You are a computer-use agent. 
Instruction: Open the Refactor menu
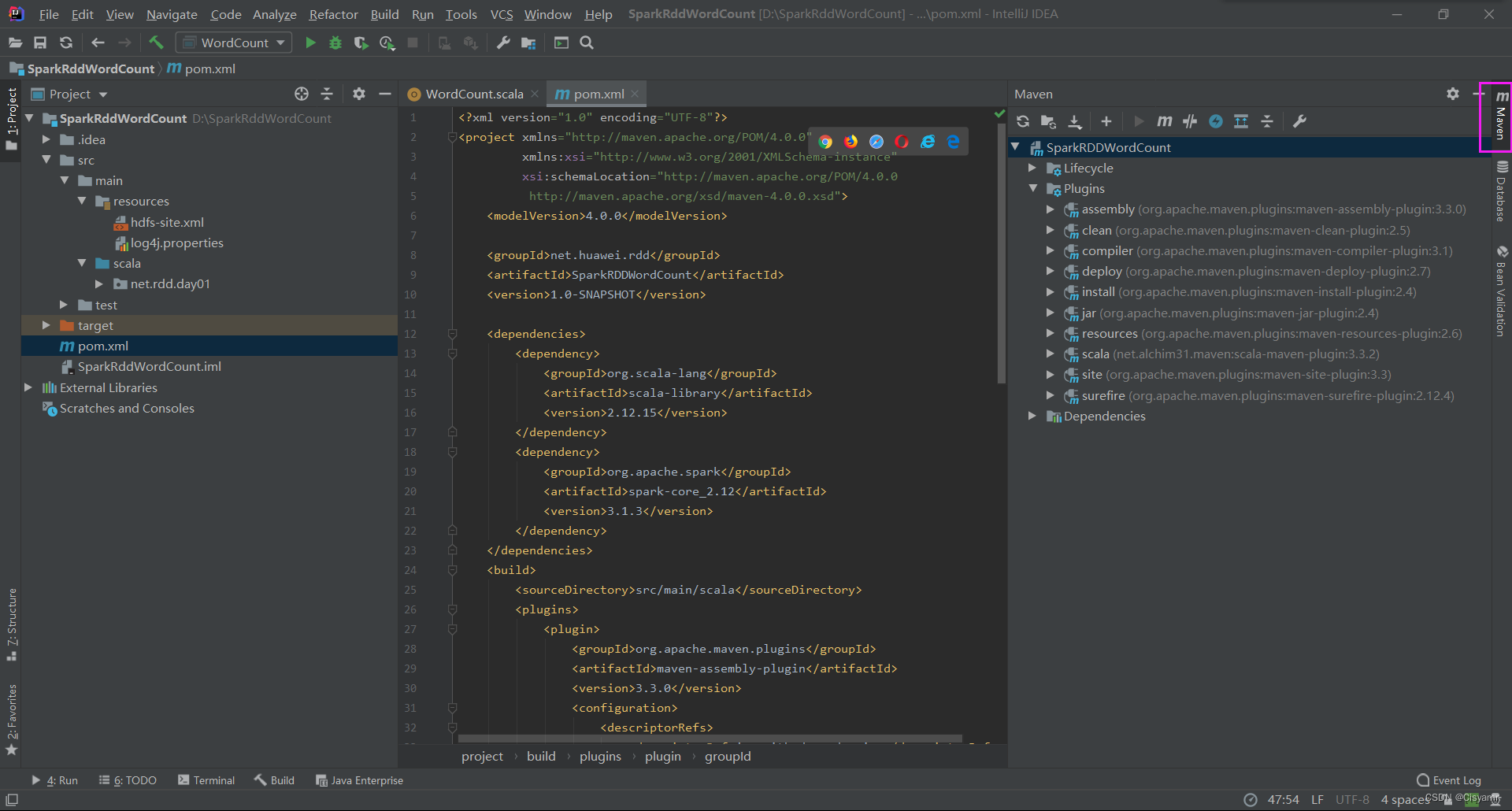point(333,14)
